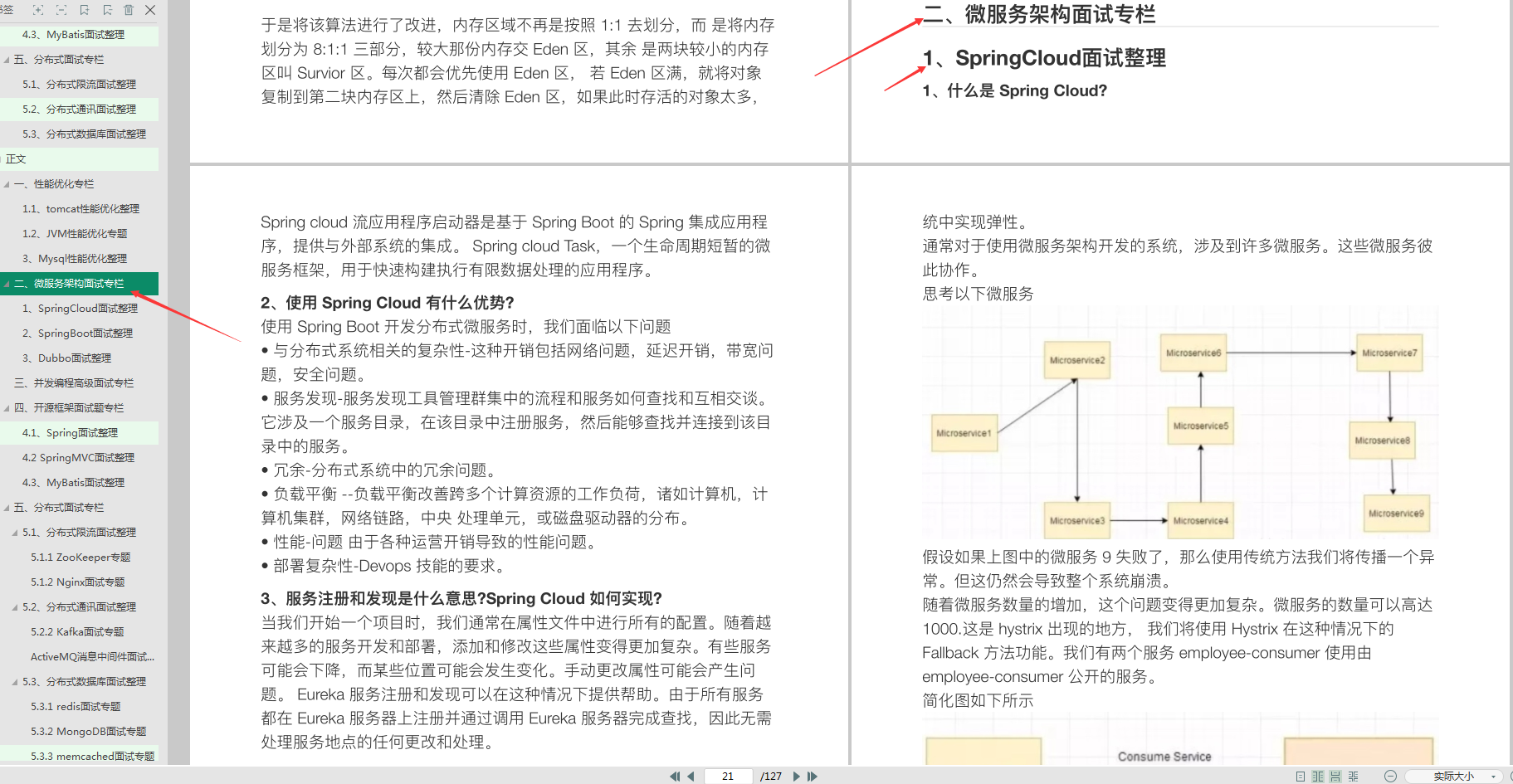Go to the next page
This screenshot has width=1513, height=784.
tap(797, 777)
